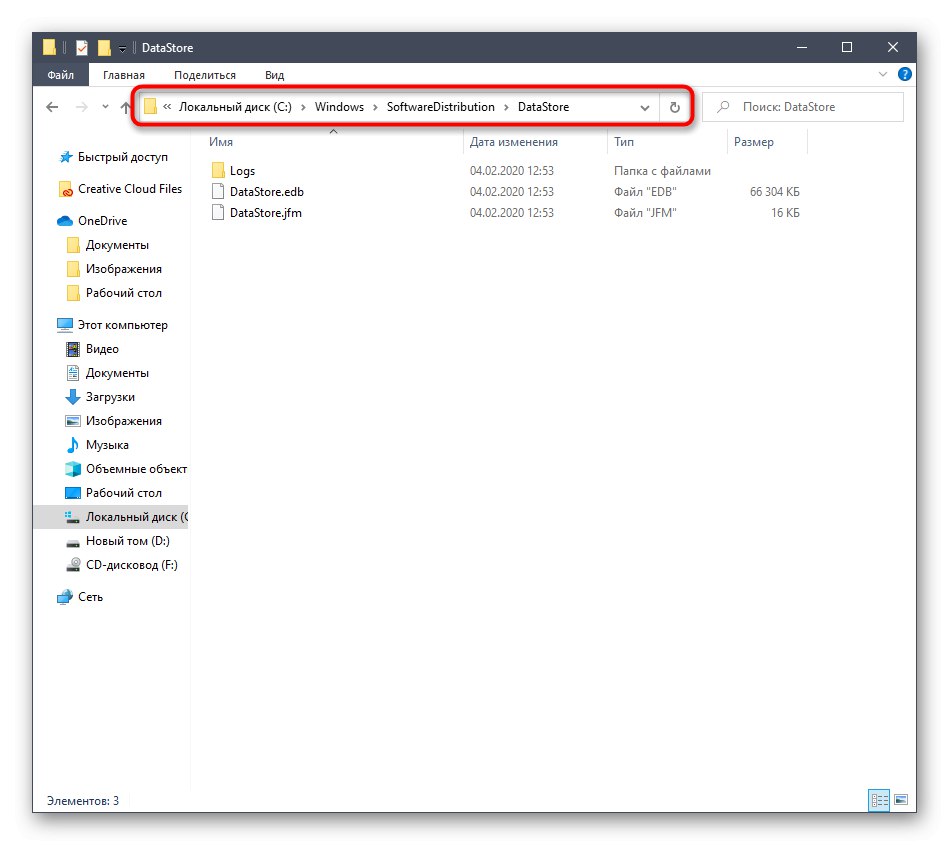Open Изображения under OneDrive
Screen dimensions: 949x845
(123, 269)
